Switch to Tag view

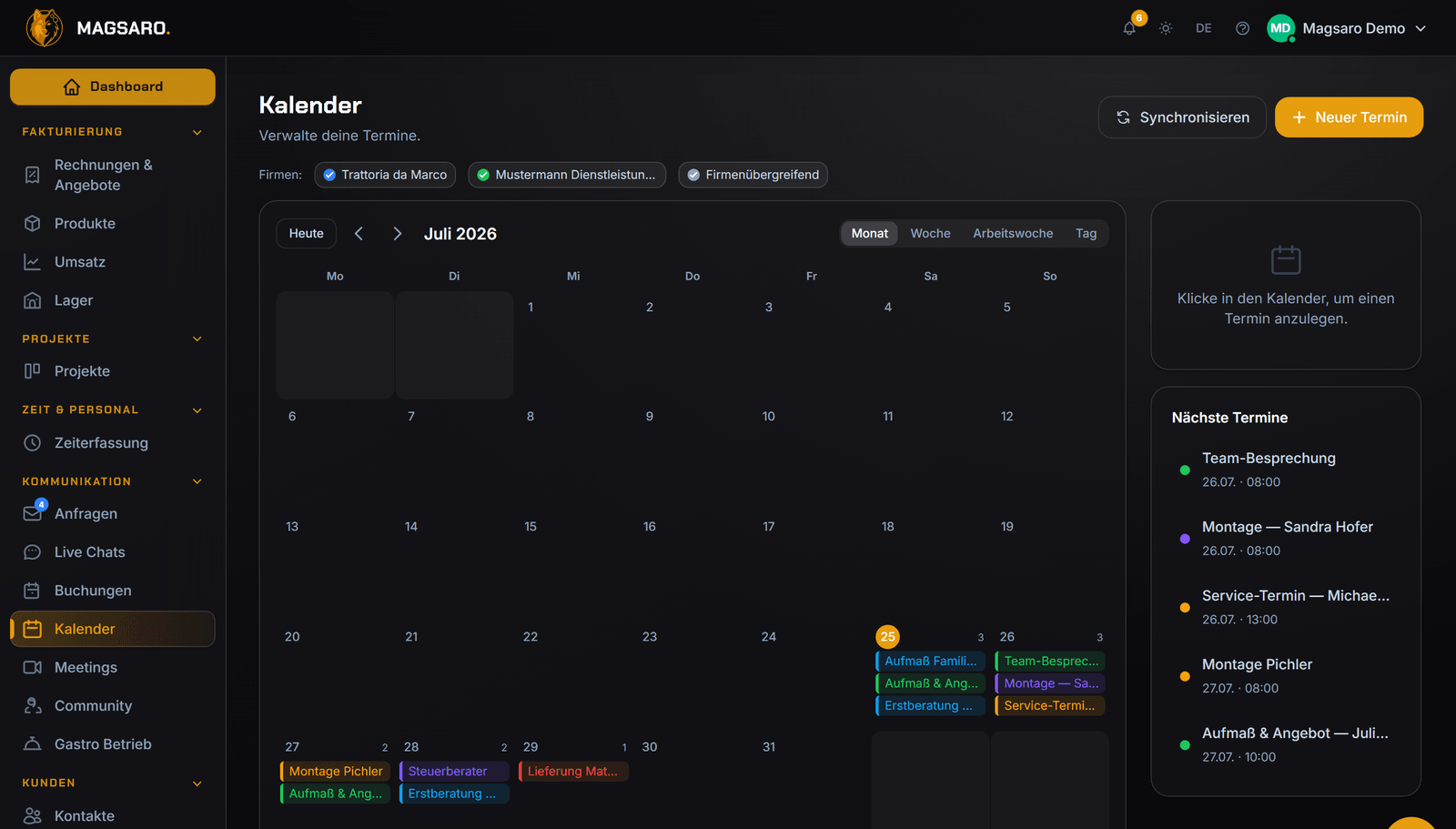(x=1086, y=234)
